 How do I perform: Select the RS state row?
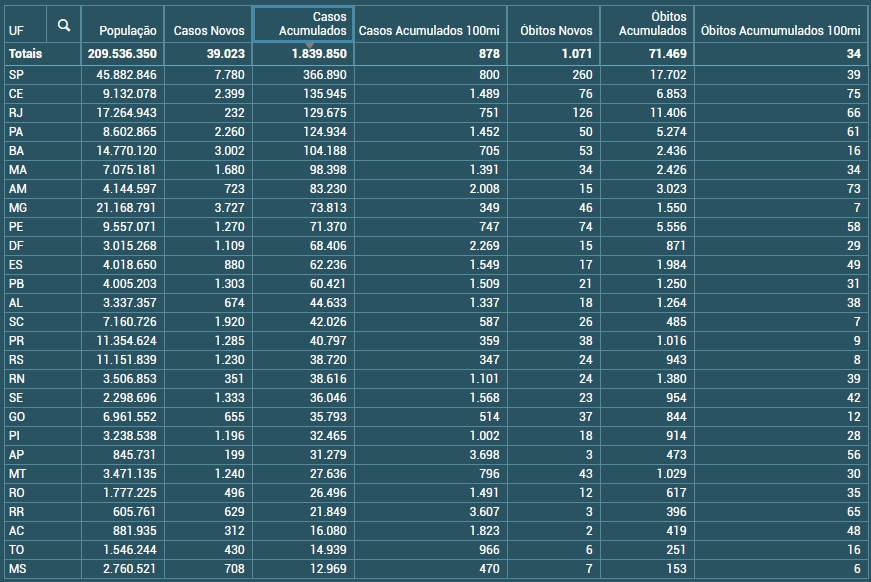[x=16, y=360]
